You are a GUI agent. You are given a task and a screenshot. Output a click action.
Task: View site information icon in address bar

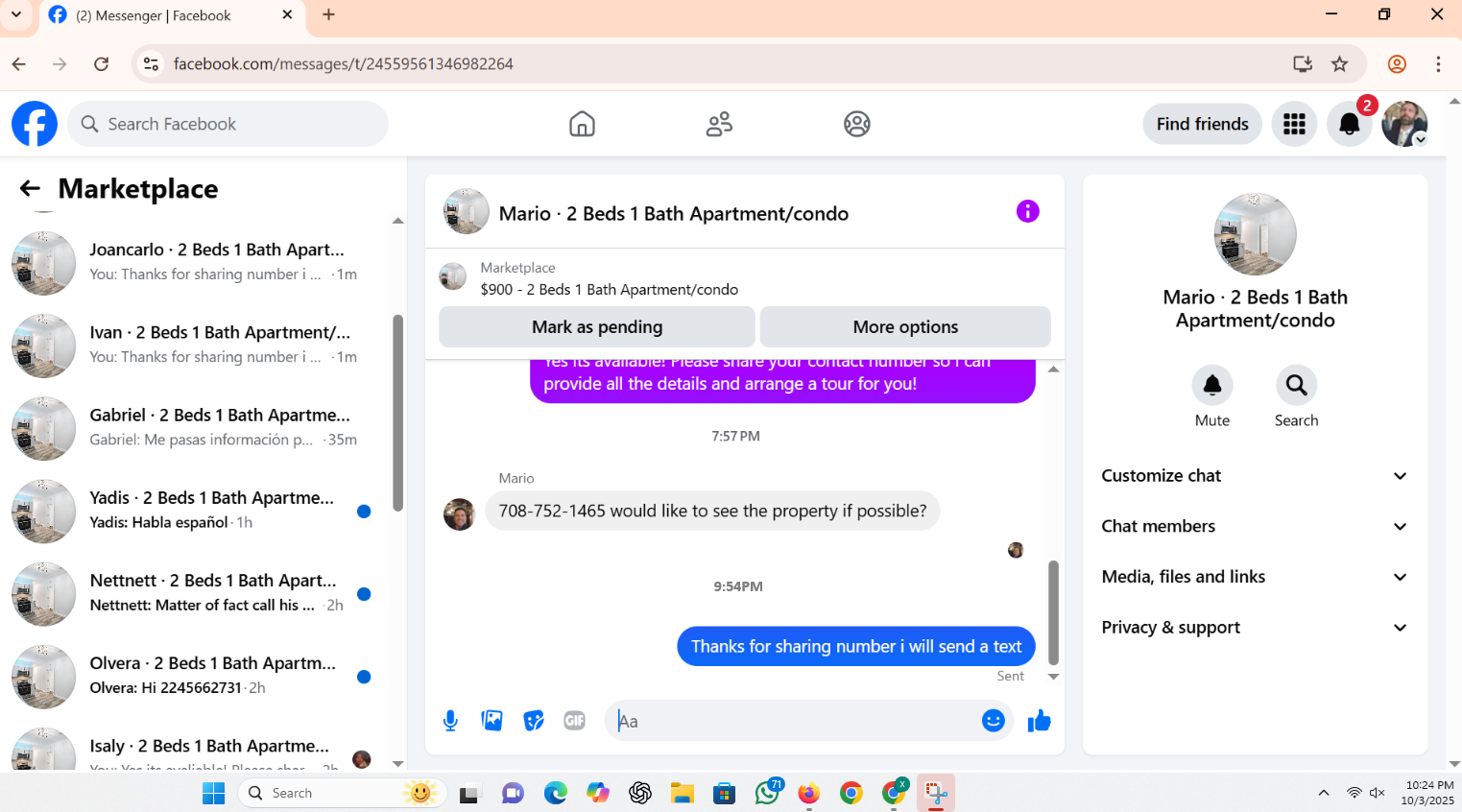151,64
